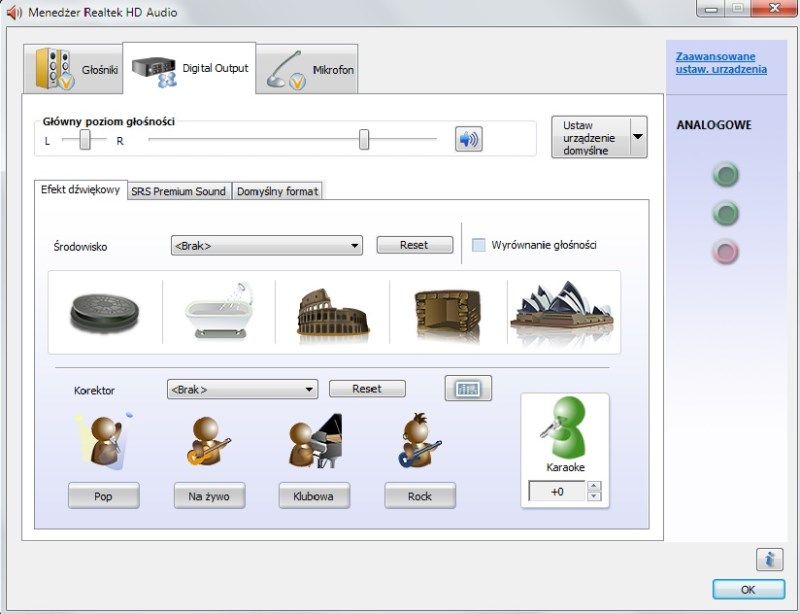800x614 pixels.
Task: Click the live guitarist equalizer icon
Action: 208,441
